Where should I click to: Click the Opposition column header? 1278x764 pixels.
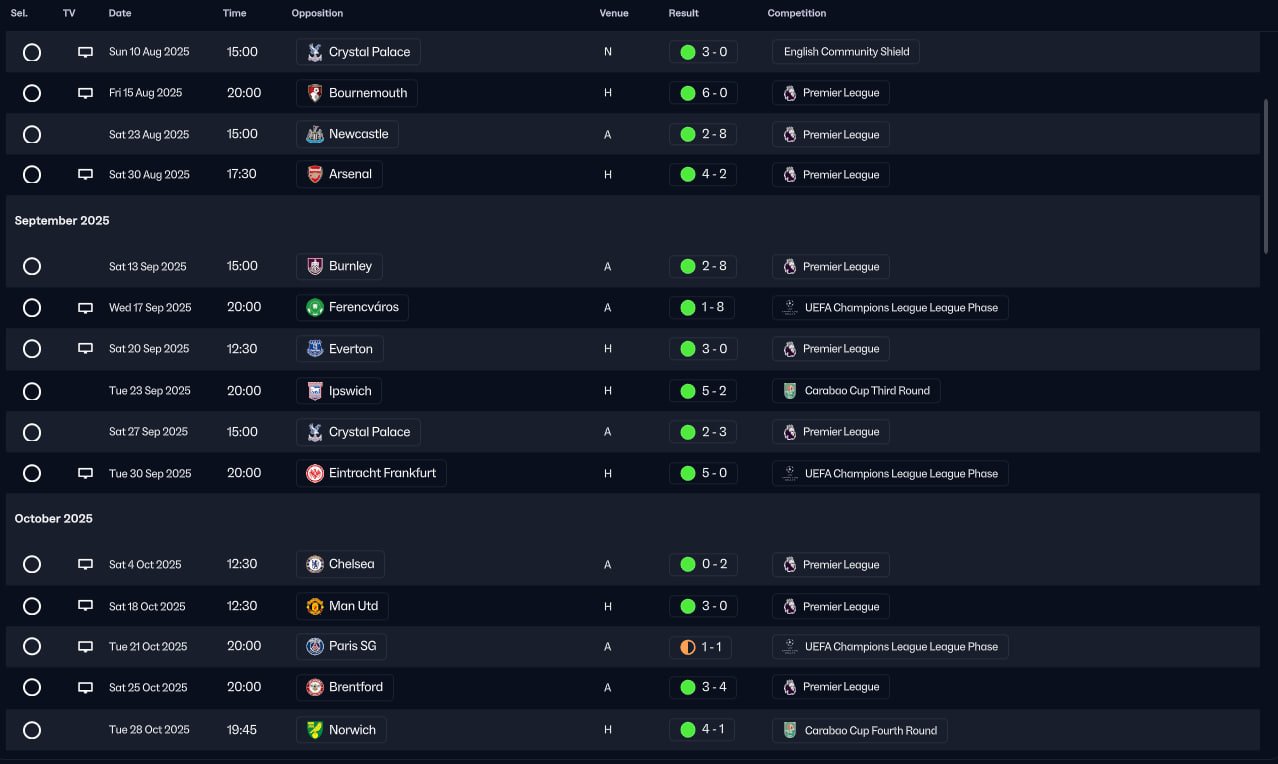317,13
